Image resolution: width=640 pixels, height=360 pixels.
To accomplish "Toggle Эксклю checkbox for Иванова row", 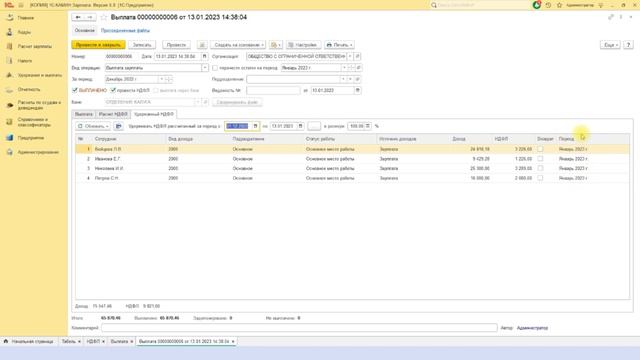I will [x=540, y=159].
